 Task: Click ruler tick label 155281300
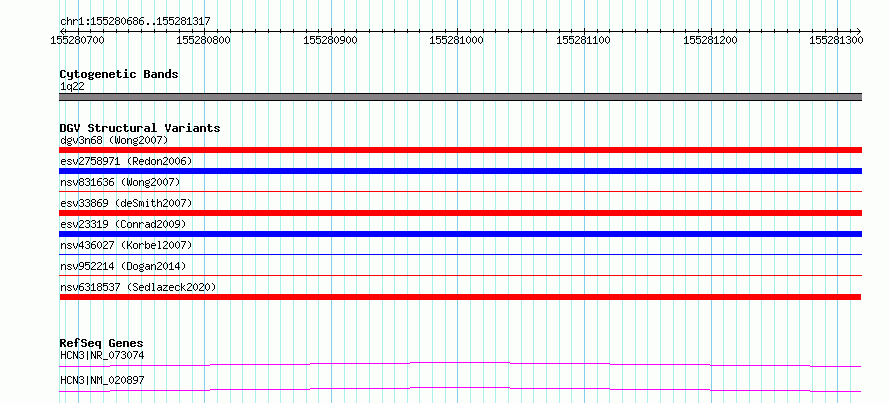pos(836,40)
